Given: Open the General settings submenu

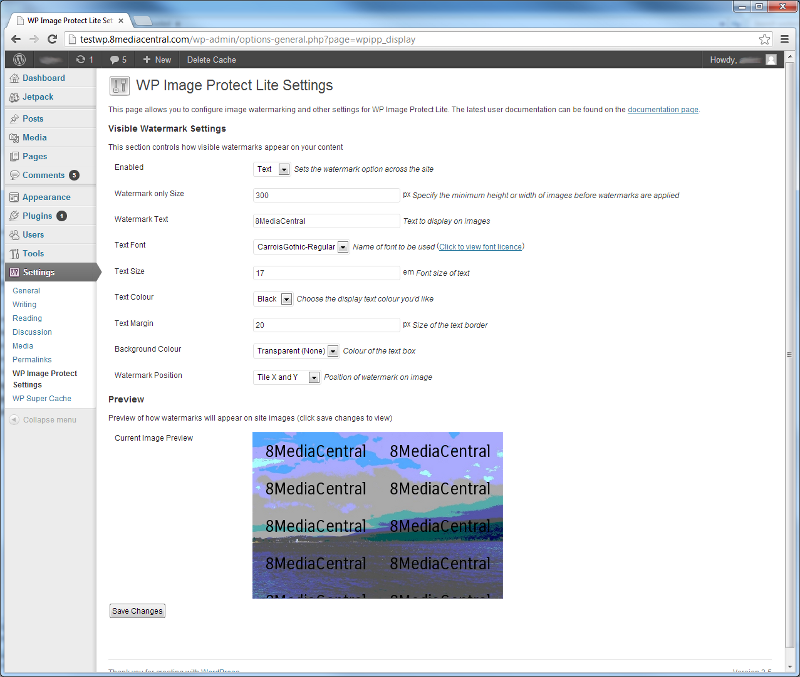Looking at the screenshot, I should click(x=27, y=291).
